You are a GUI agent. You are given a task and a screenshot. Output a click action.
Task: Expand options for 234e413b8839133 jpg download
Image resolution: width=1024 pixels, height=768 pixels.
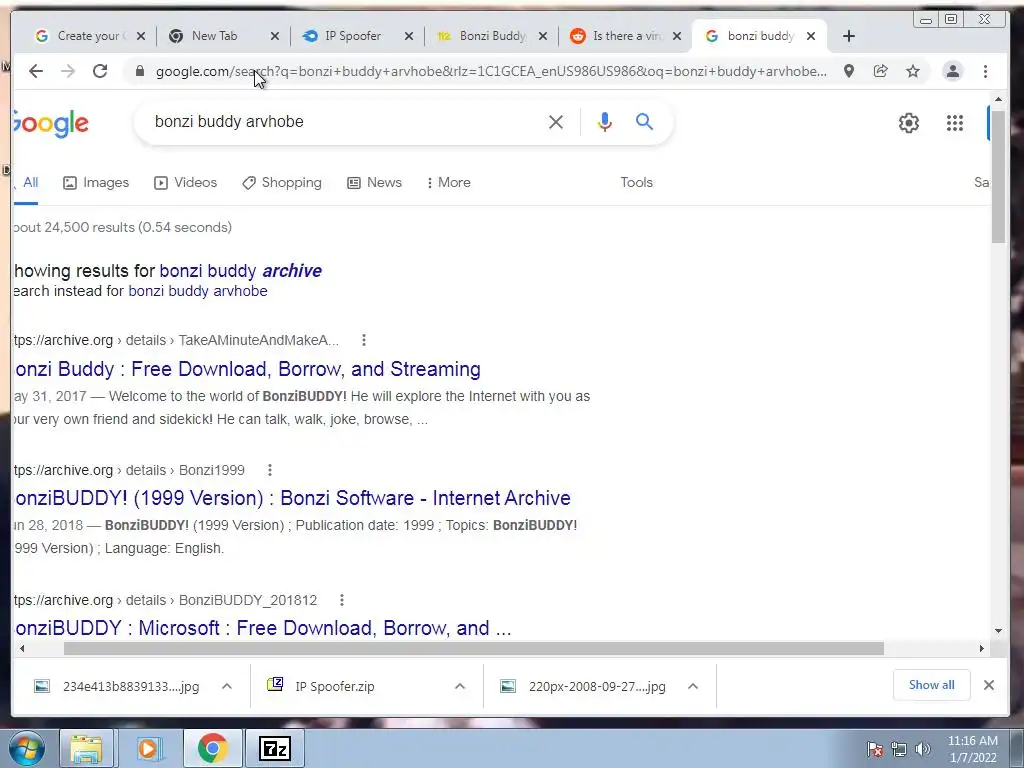(x=227, y=686)
